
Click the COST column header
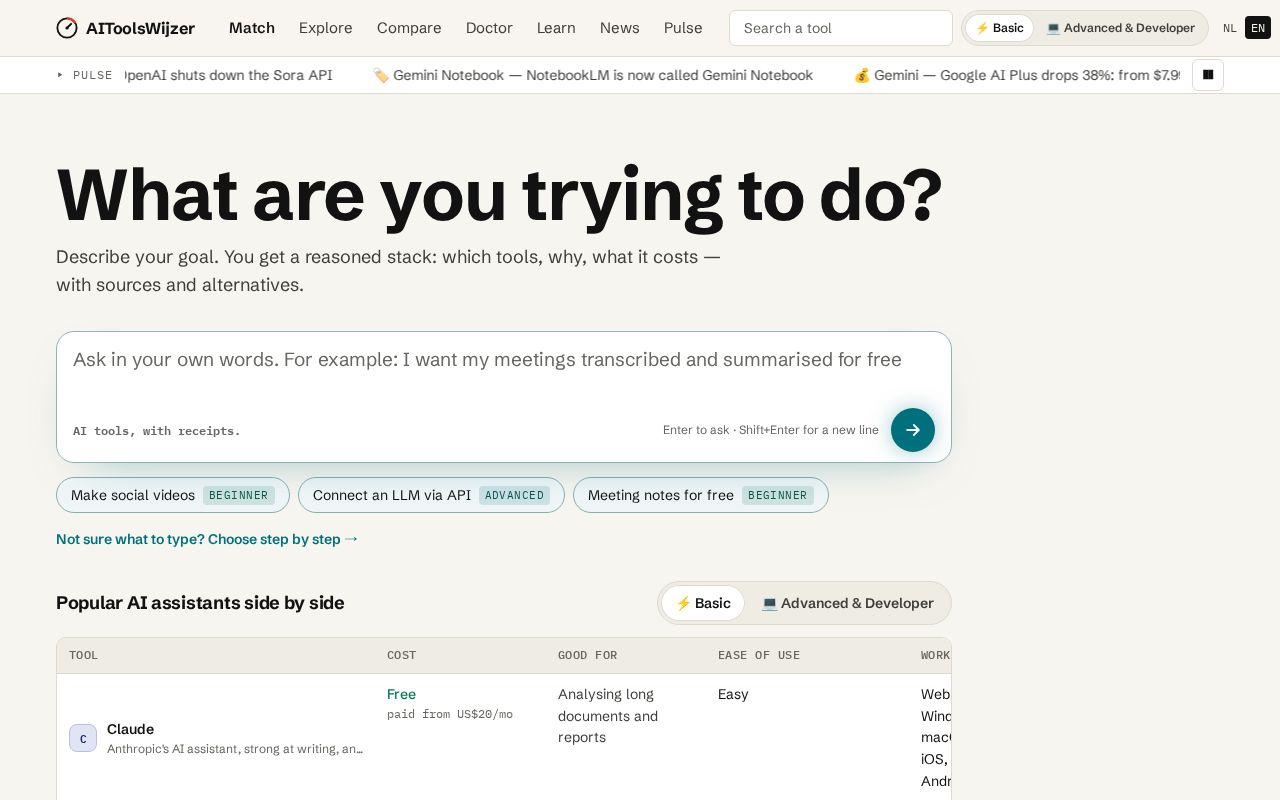[402, 655]
